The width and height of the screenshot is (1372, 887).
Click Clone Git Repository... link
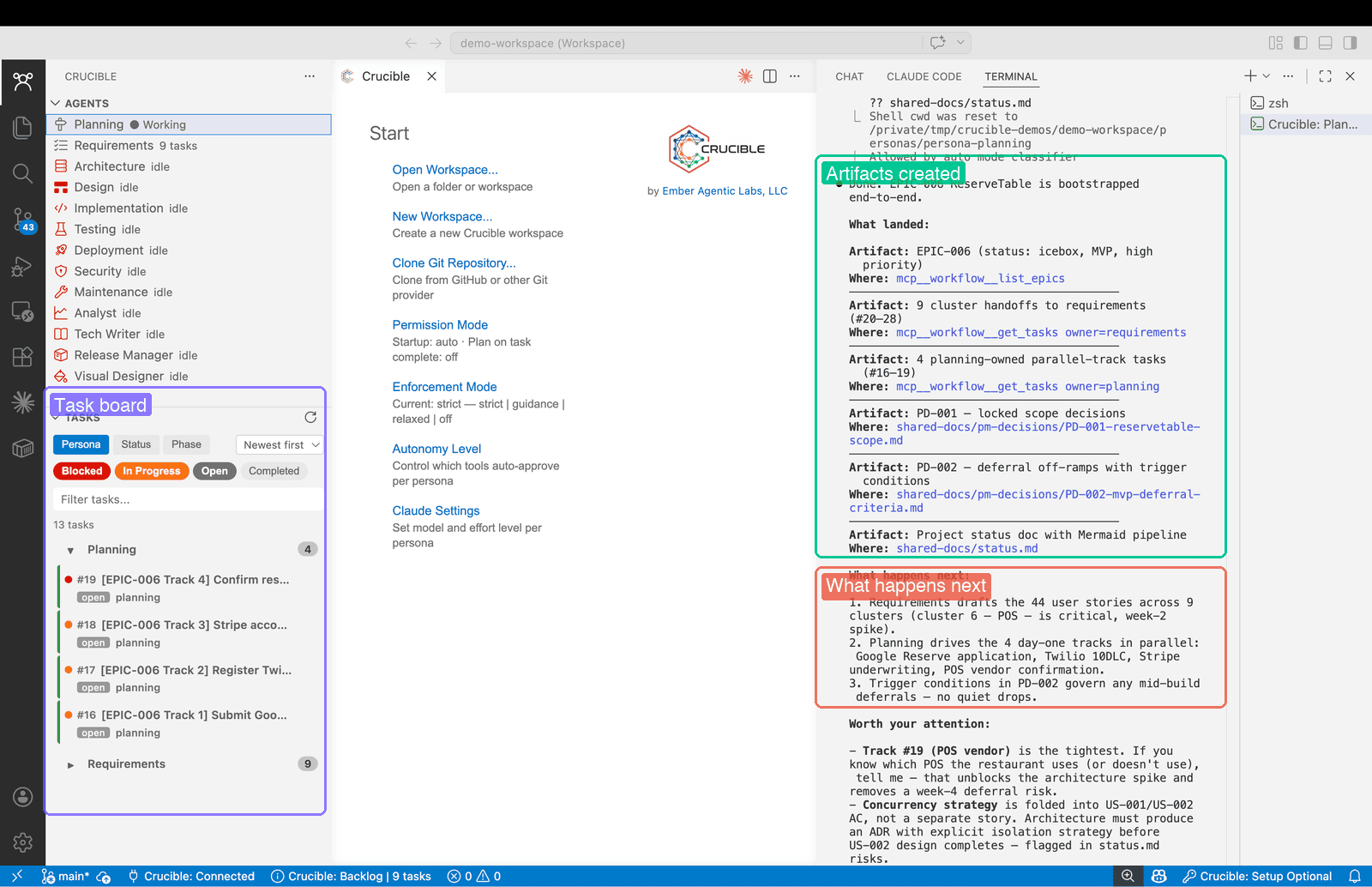(x=454, y=263)
